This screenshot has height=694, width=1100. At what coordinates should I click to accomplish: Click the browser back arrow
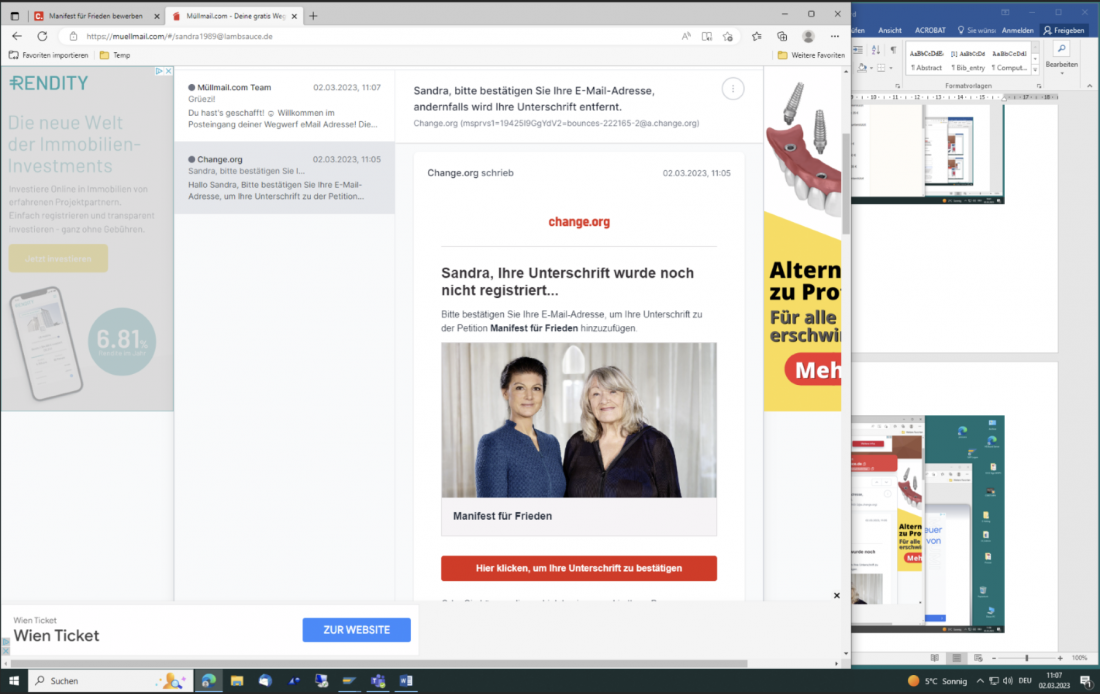16,36
